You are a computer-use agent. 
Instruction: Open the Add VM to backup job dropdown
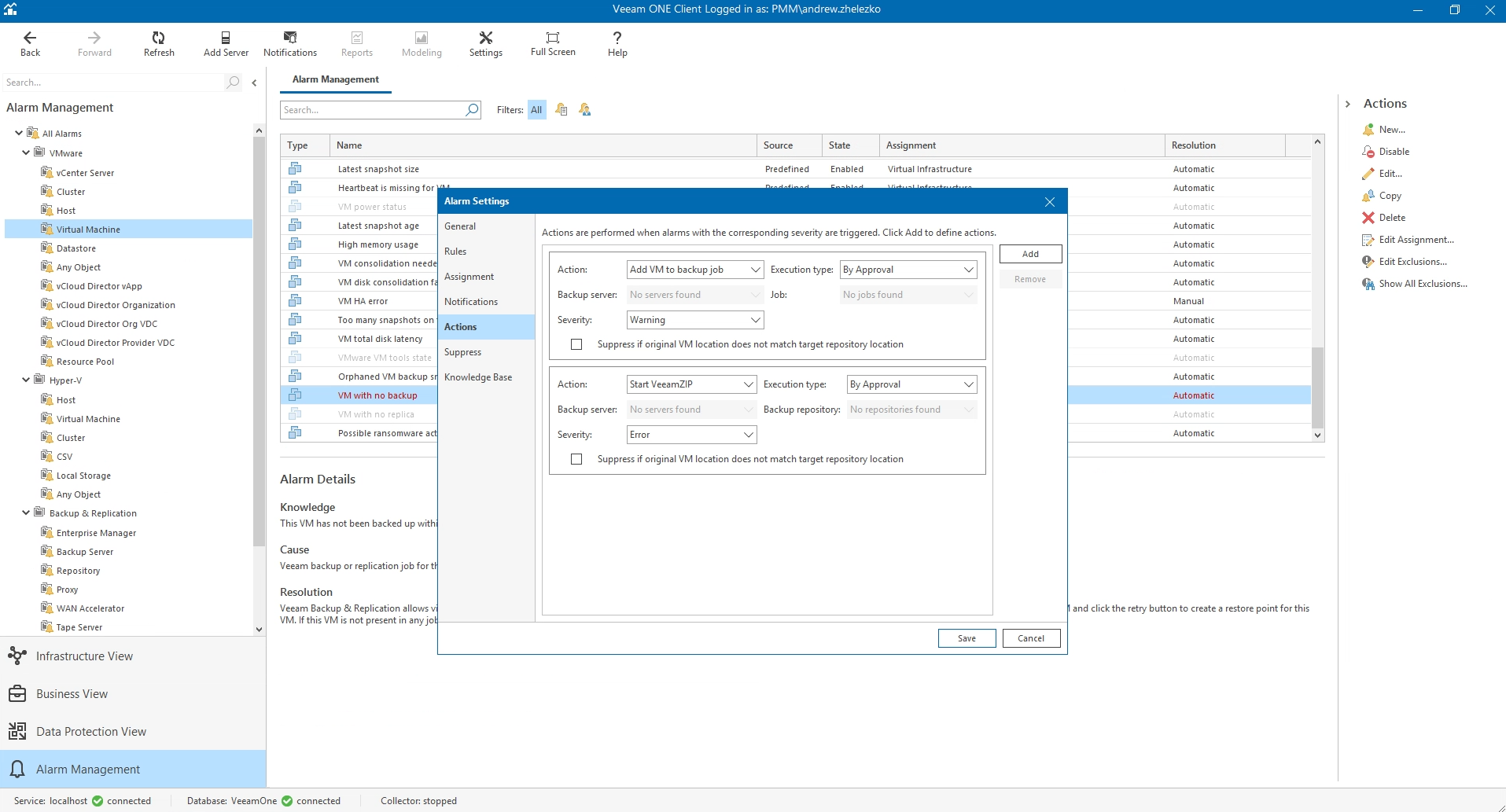(x=694, y=270)
